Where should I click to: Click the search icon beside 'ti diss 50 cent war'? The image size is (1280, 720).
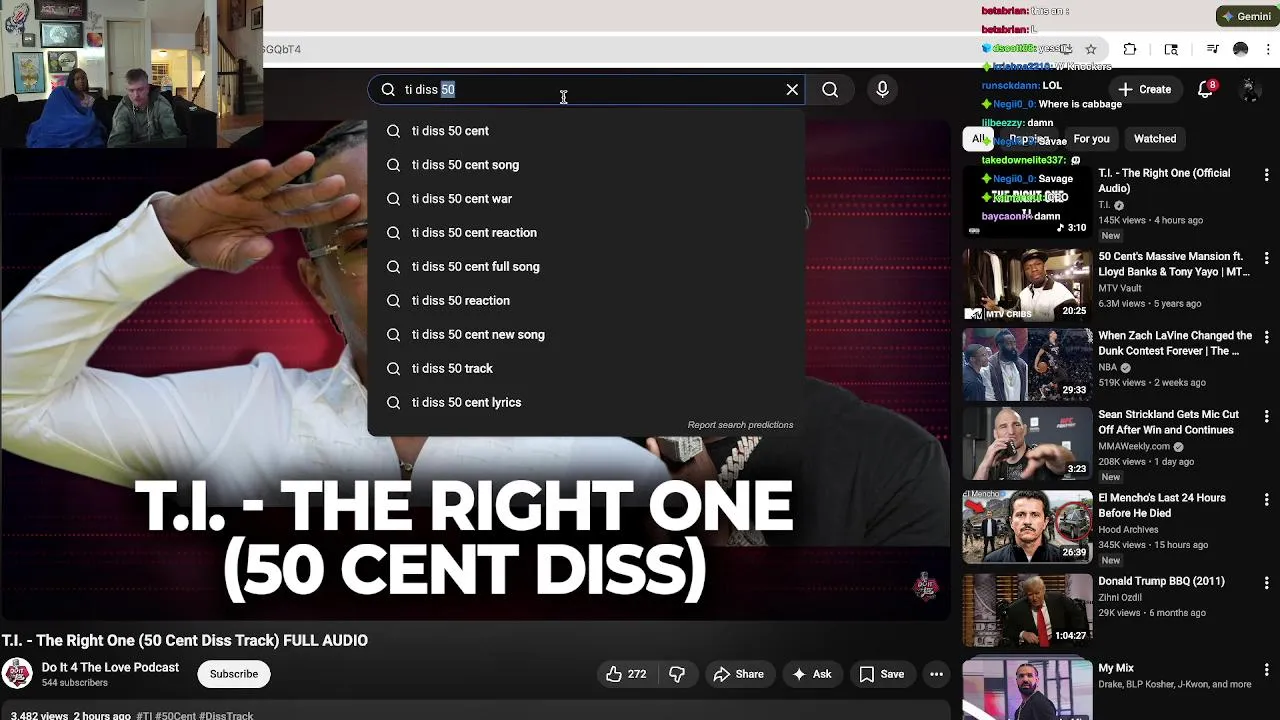pyautogui.click(x=393, y=199)
